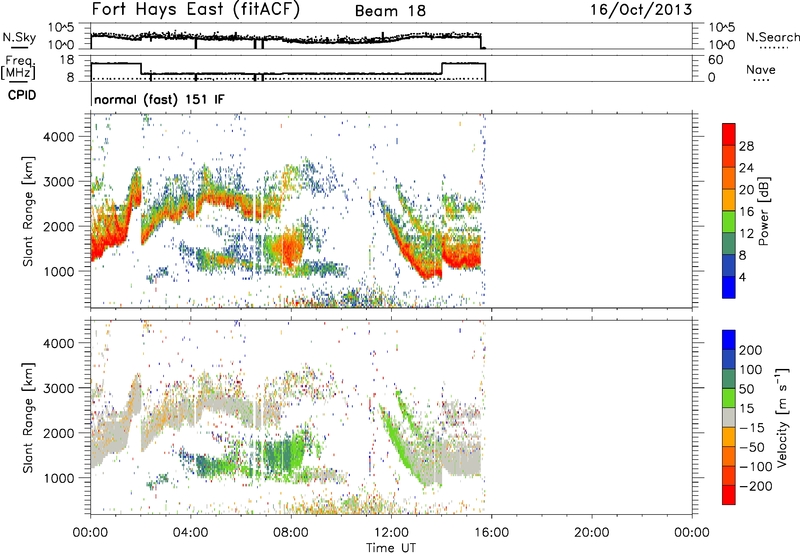Click the title 'Fort Hays East (fitACF)'
The width and height of the screenshot is (800, 554).
[195, 9]
